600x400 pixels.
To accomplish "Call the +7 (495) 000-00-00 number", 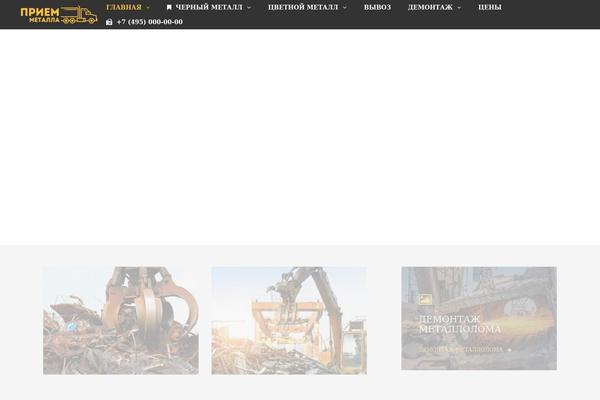I will pyautogui.click(x=150, y=22).
